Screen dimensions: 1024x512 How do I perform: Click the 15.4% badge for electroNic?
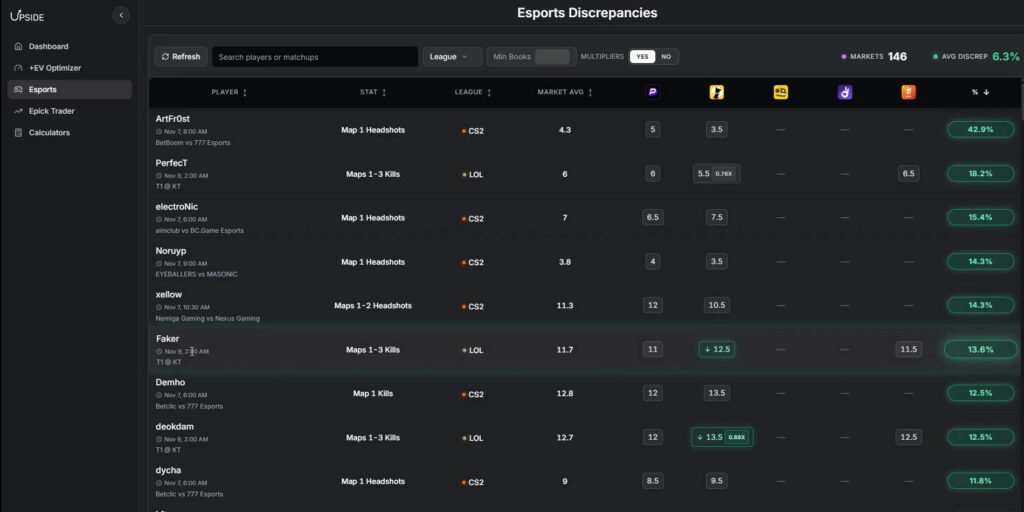coord(980,217)
